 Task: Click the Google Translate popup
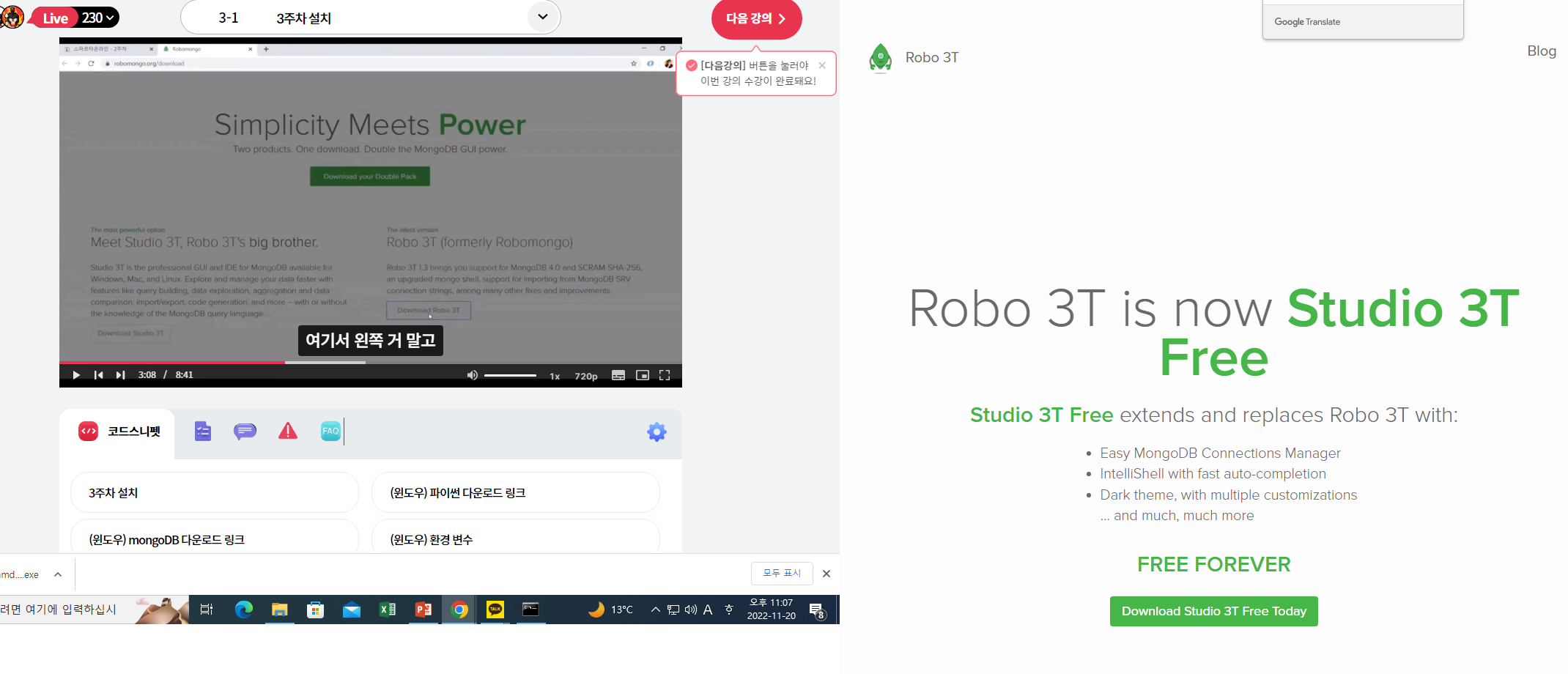click(x=1363, y=21)
